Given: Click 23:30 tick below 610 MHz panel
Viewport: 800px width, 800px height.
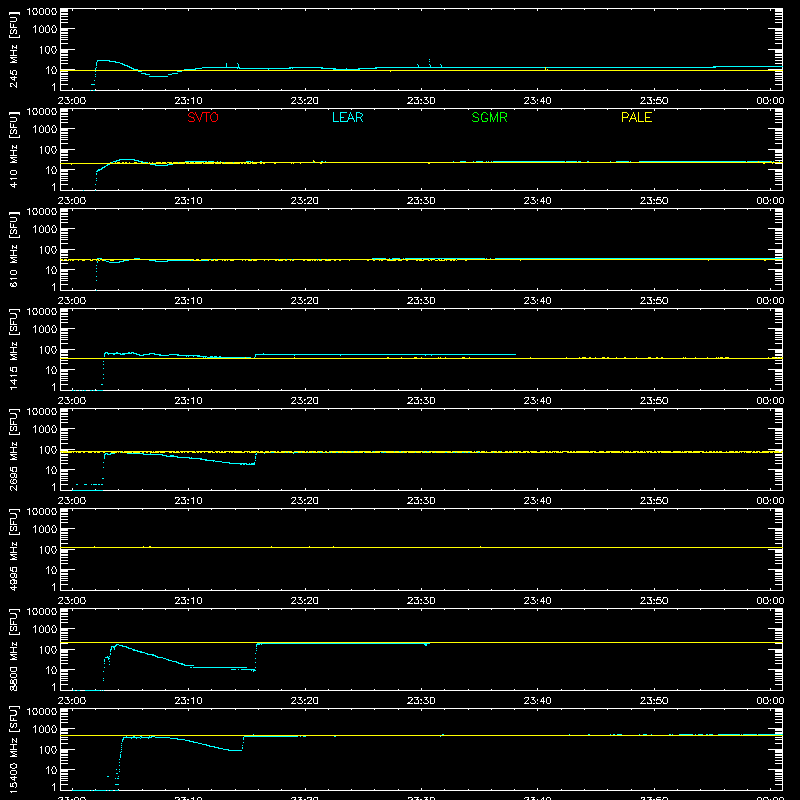Looking at the screenshot, I should click(421, 301).
